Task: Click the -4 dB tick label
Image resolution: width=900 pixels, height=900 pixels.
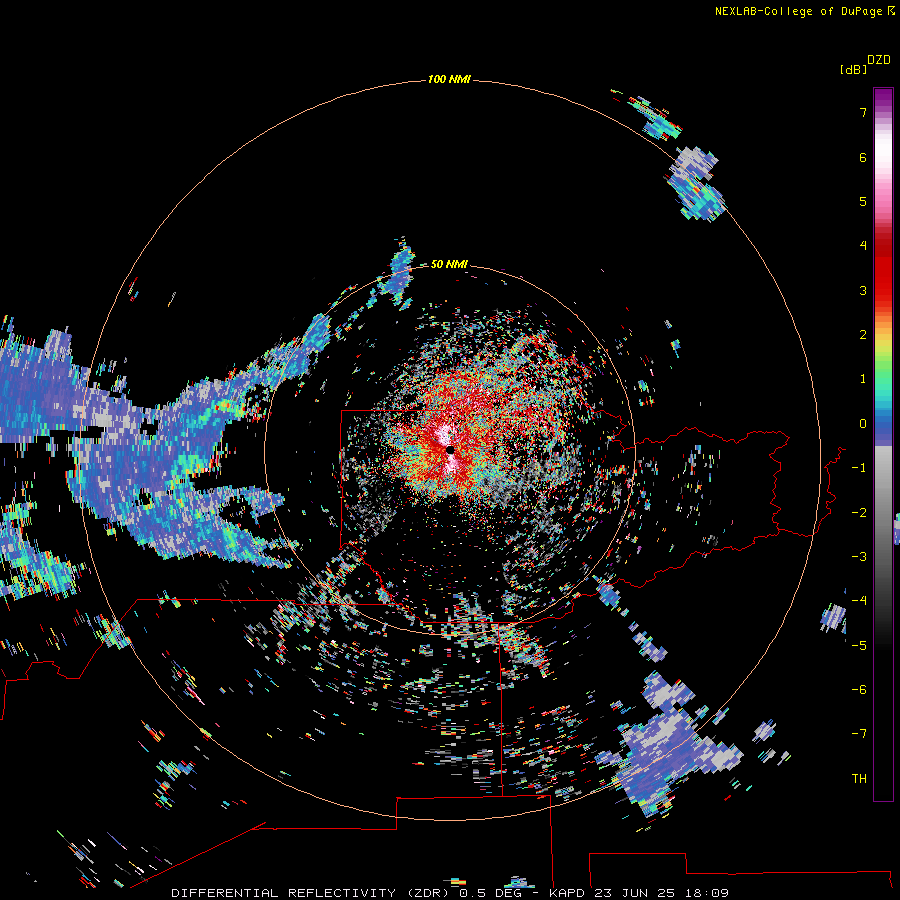Action: tap(859, 600)
